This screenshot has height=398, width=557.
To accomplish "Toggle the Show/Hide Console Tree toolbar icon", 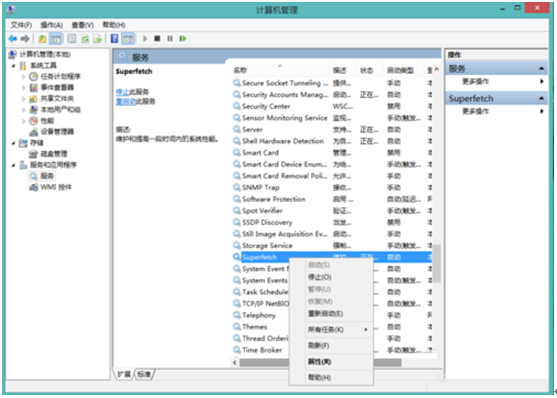I will 55,38.
